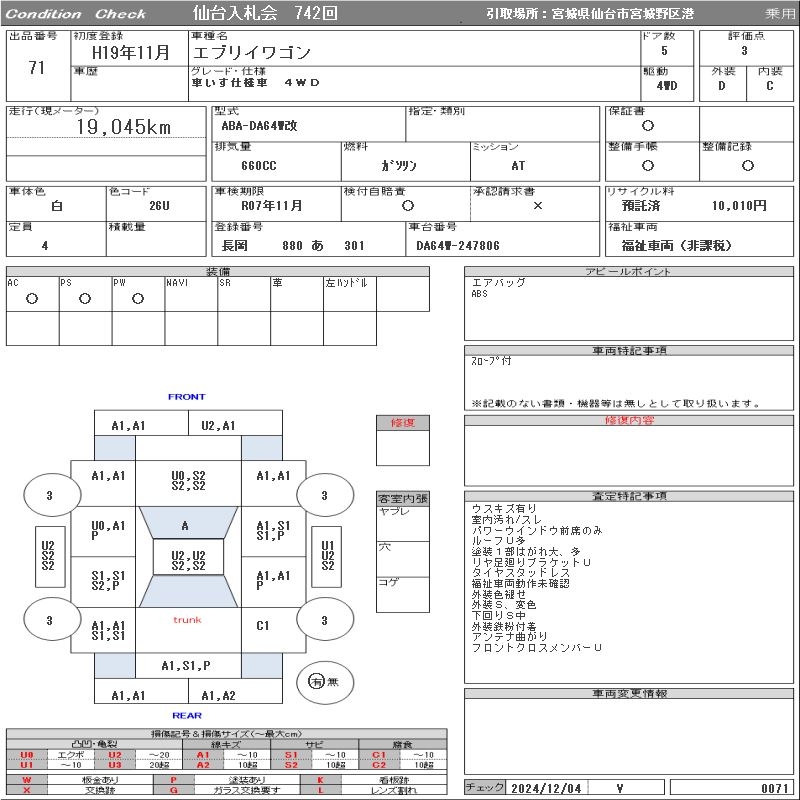Select the appeal point 'エアバッグ'
This screenshot has width=800, height=800.
click(498, 283)
